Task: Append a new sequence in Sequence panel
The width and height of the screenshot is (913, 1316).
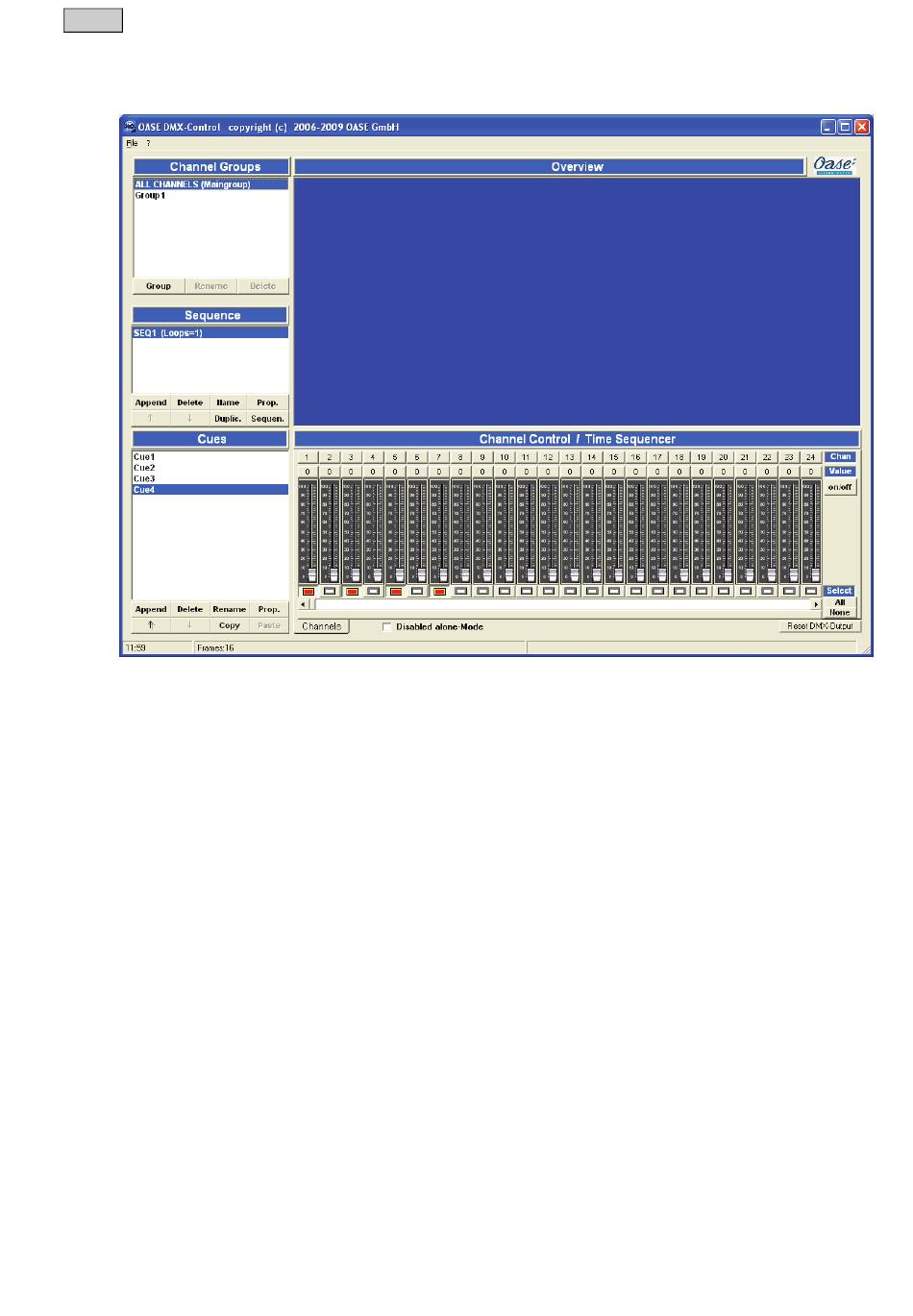Action: pyautogui.click(x=151, y=402)
